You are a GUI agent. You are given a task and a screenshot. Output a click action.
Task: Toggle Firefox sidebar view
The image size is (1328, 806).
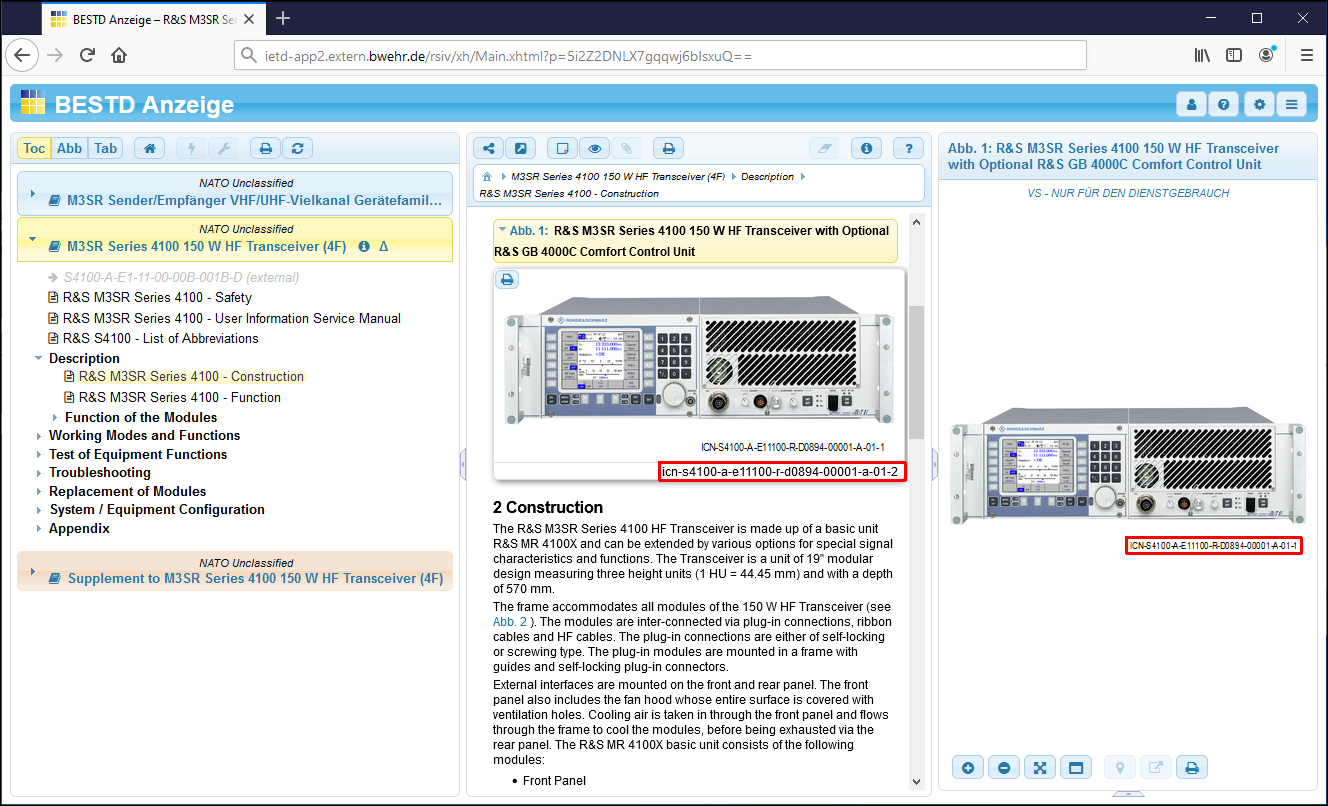pos(1234,55)
